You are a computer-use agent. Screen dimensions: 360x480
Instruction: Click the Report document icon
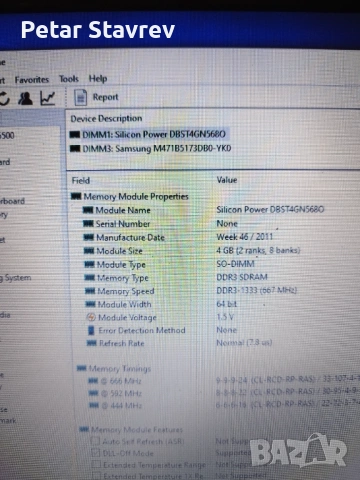pos(80,98)
